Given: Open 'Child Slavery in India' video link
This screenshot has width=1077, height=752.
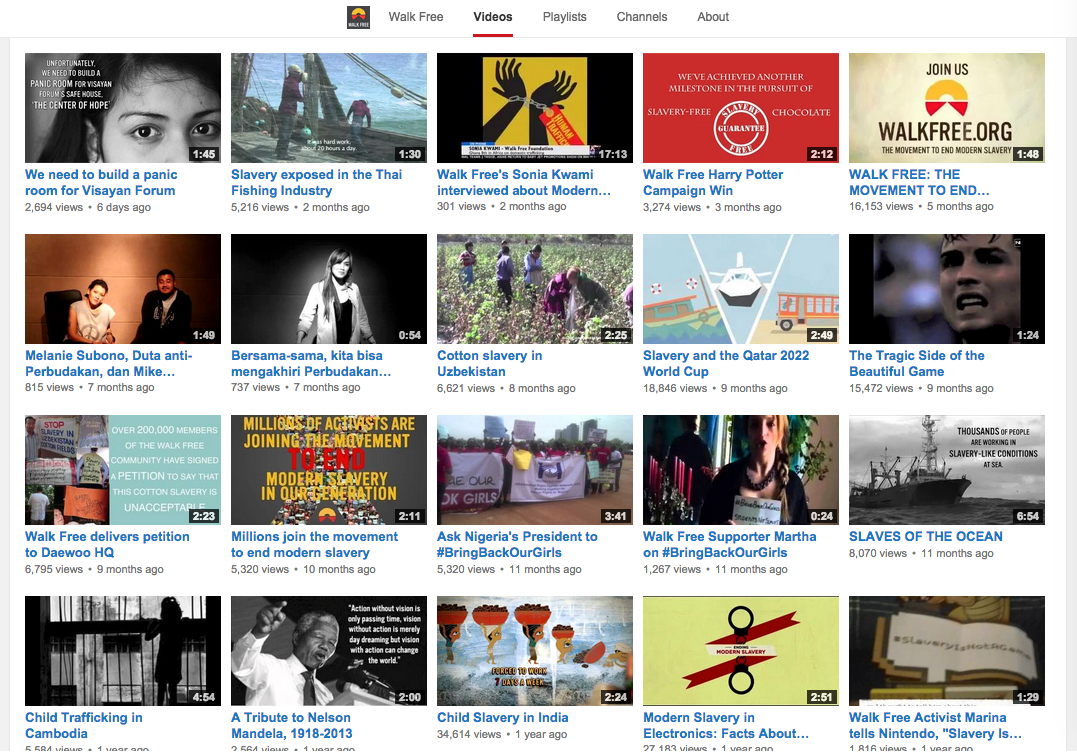Looking at the screenshot, I should (x=503, y=718).
